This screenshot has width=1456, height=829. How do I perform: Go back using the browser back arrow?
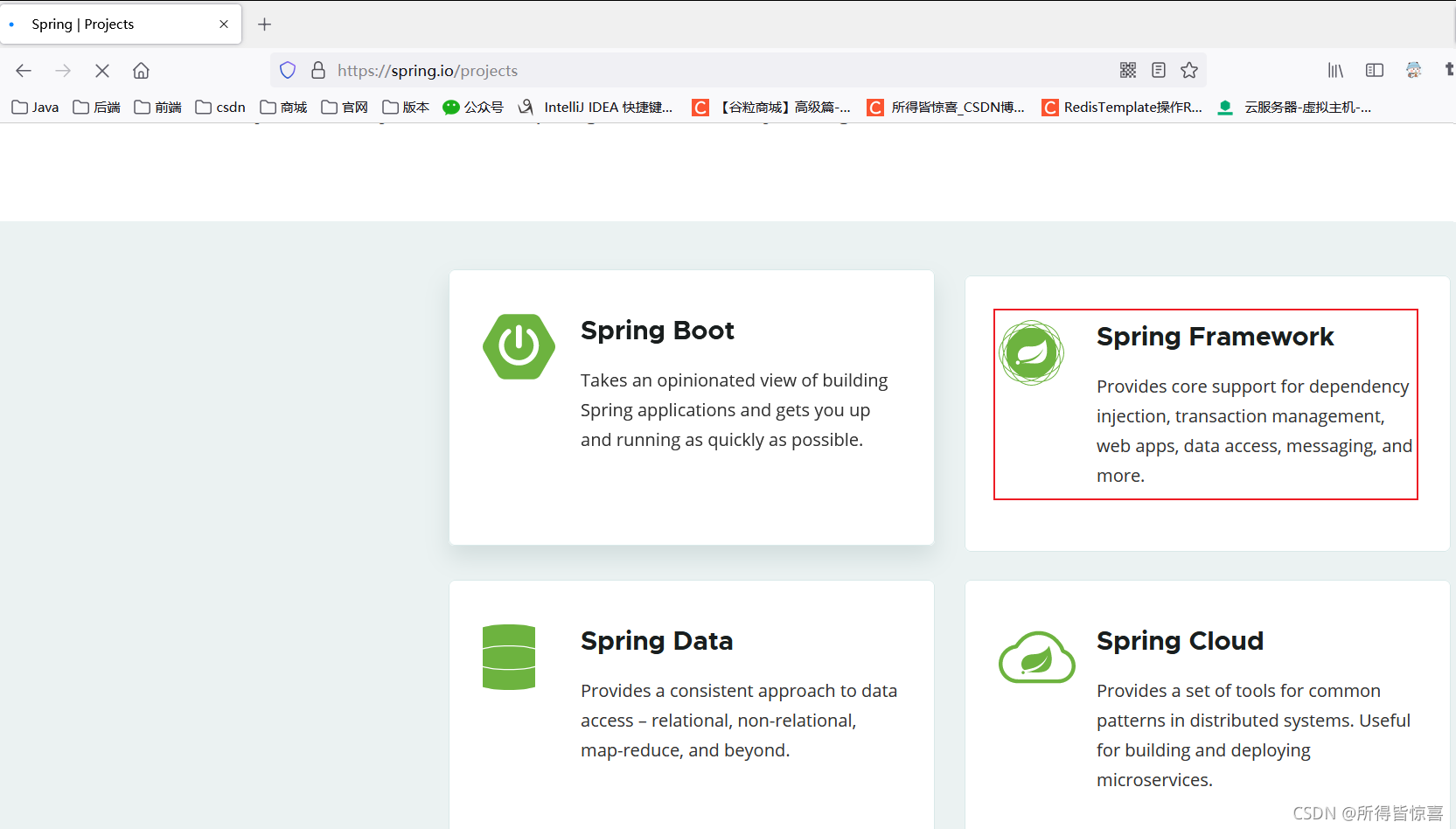[24, 71]
